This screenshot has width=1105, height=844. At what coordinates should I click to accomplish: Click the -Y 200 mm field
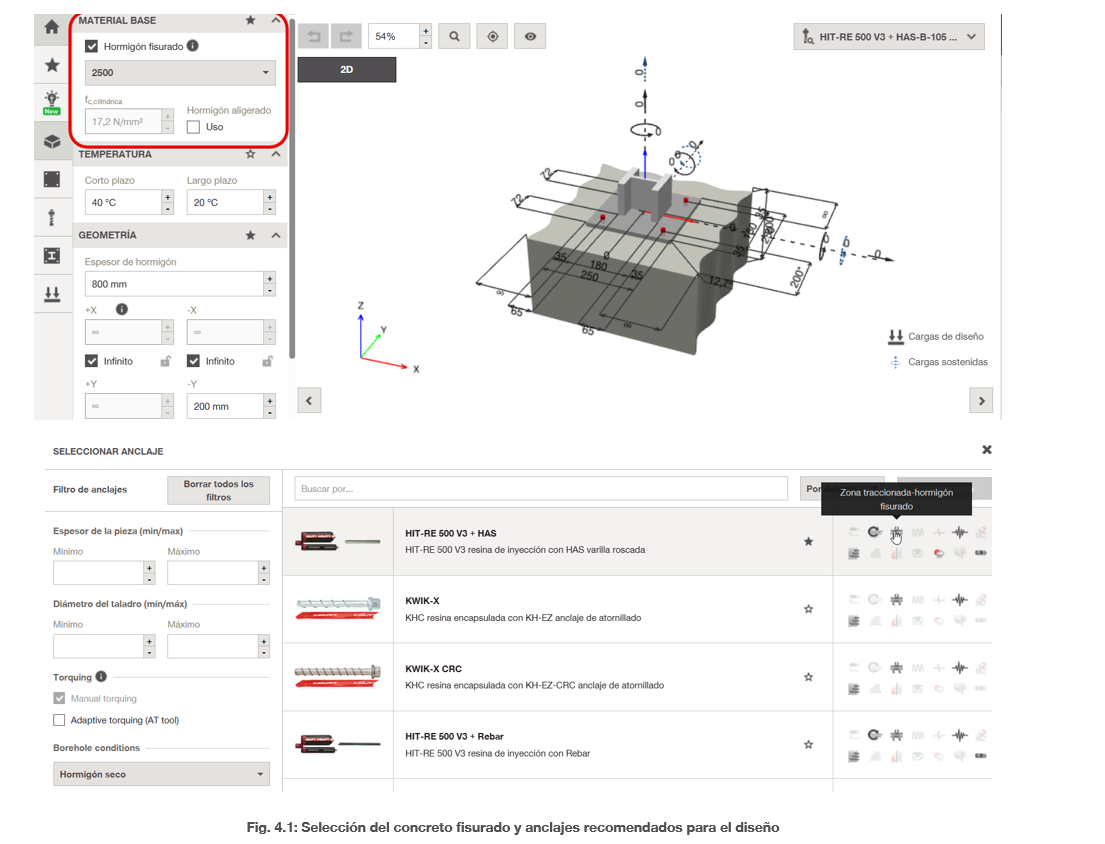click(x=226, y=407)
